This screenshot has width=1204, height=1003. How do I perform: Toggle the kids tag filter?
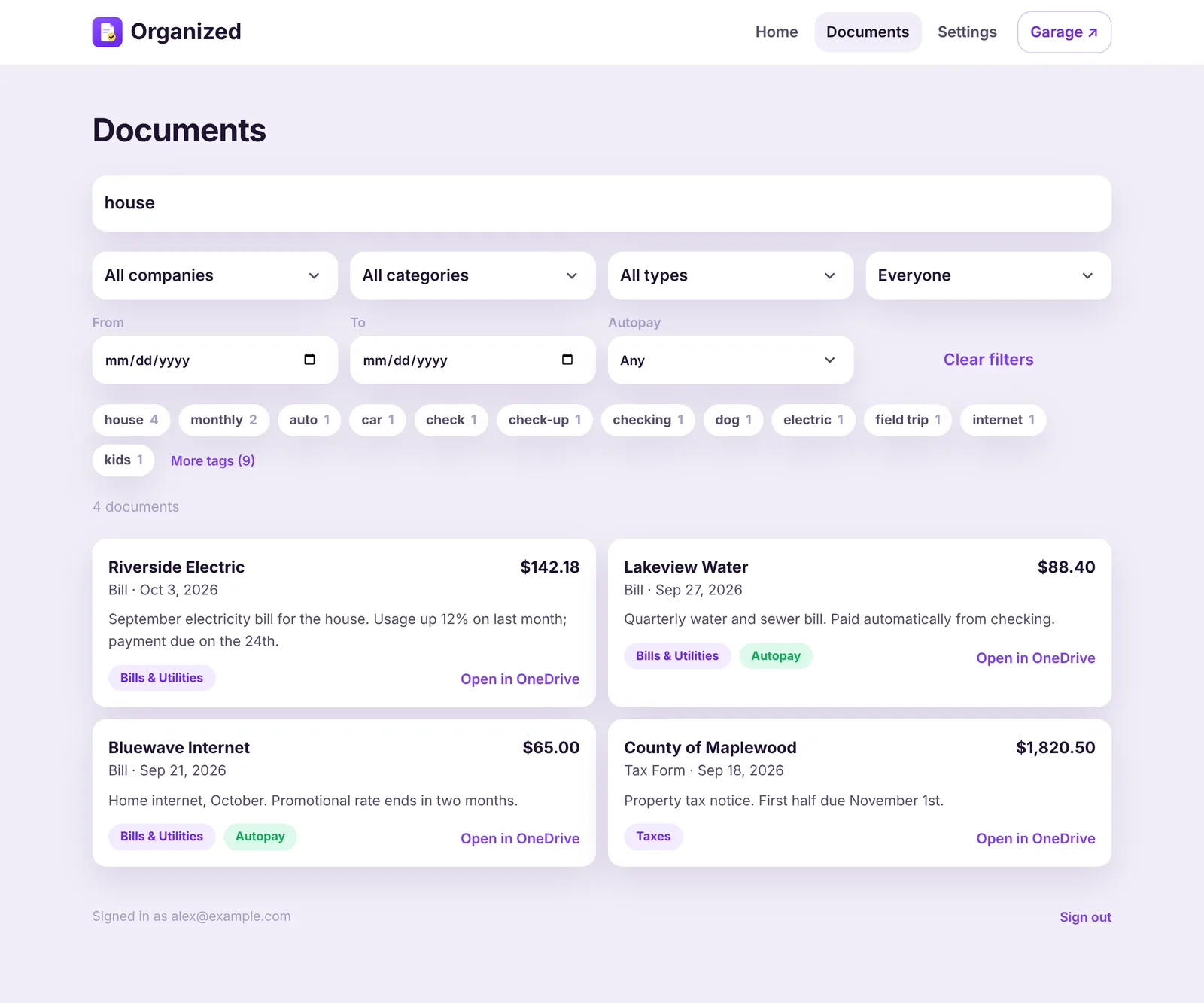(123, 460)
